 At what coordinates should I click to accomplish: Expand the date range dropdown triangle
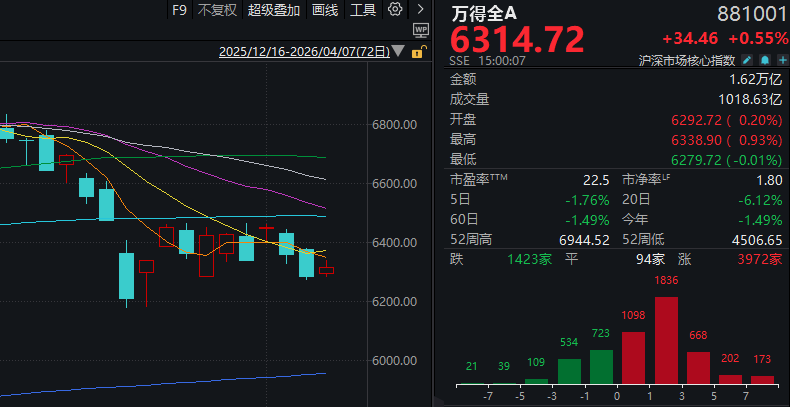(400, 51)
